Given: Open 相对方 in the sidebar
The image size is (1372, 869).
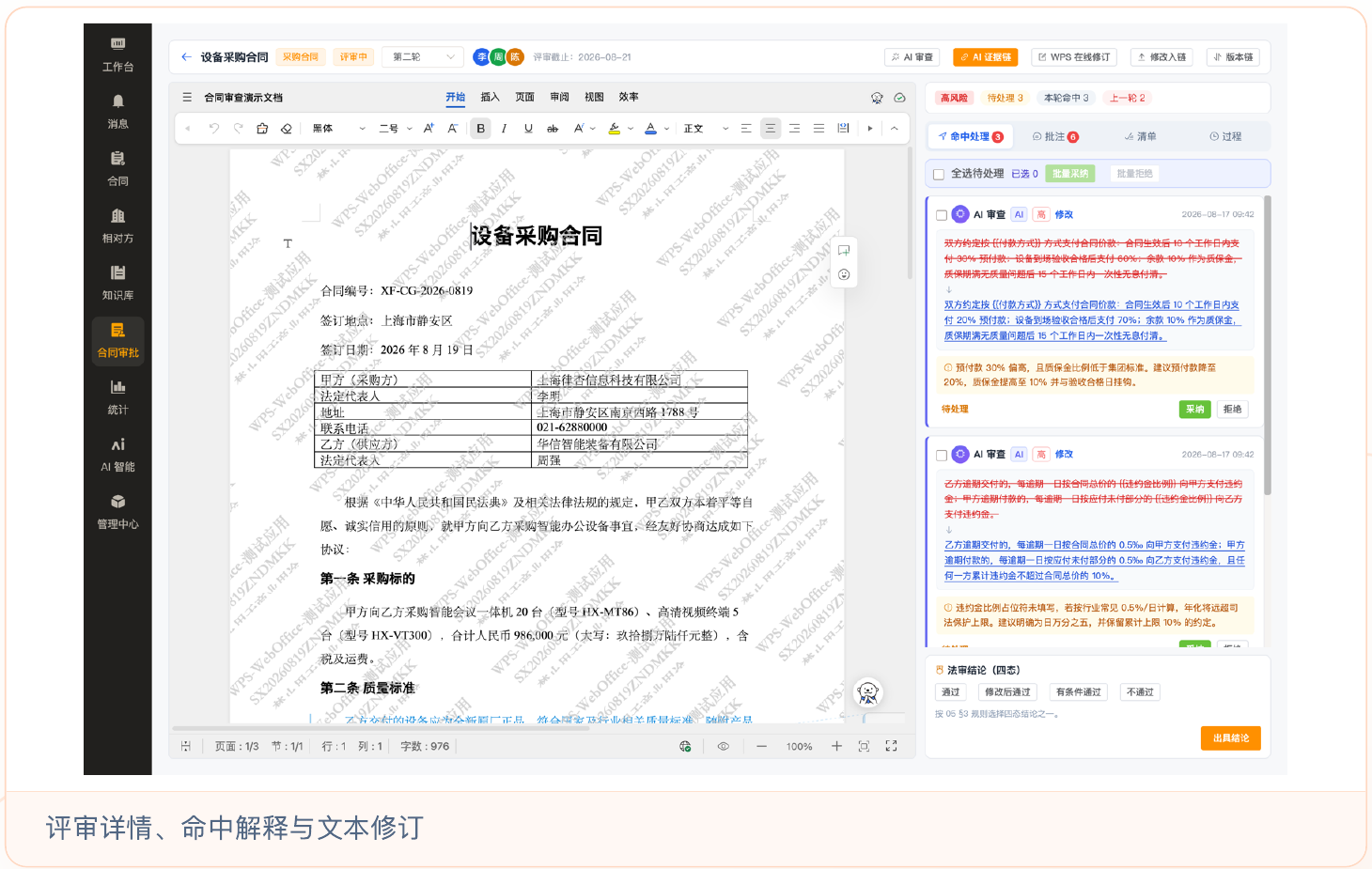Looking at the screenshot, I should click(x=117, y=225).
